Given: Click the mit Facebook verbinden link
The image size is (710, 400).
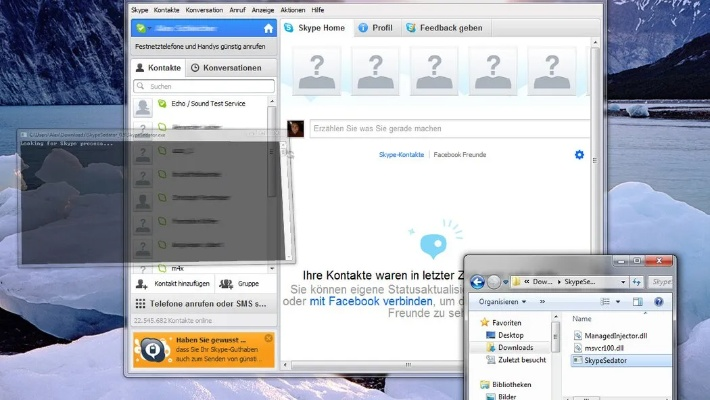Looking at the screenshot, I should (372, 301).
